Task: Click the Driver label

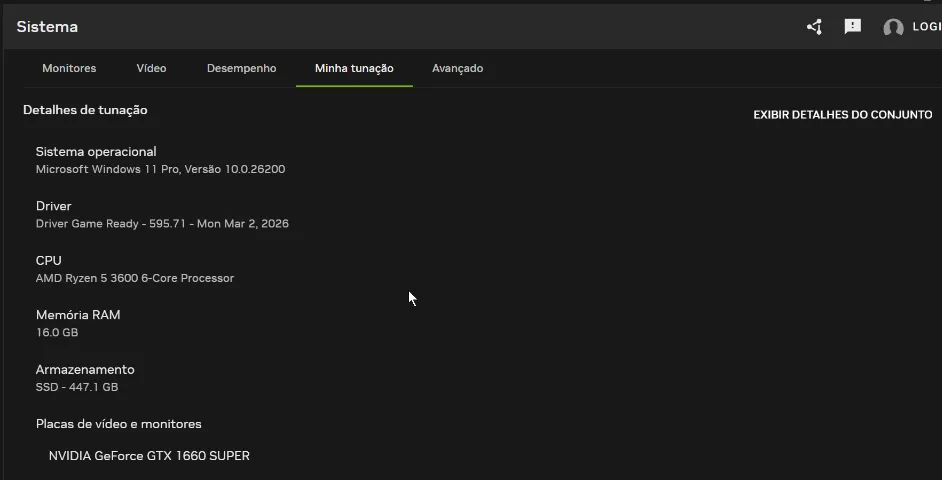Action: (53, 206)
